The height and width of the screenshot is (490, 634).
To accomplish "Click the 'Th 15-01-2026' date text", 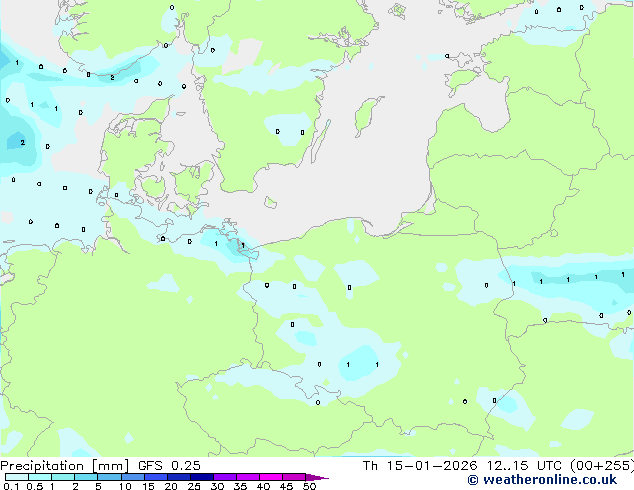I will pyautogui.click(x=420, y=466).
